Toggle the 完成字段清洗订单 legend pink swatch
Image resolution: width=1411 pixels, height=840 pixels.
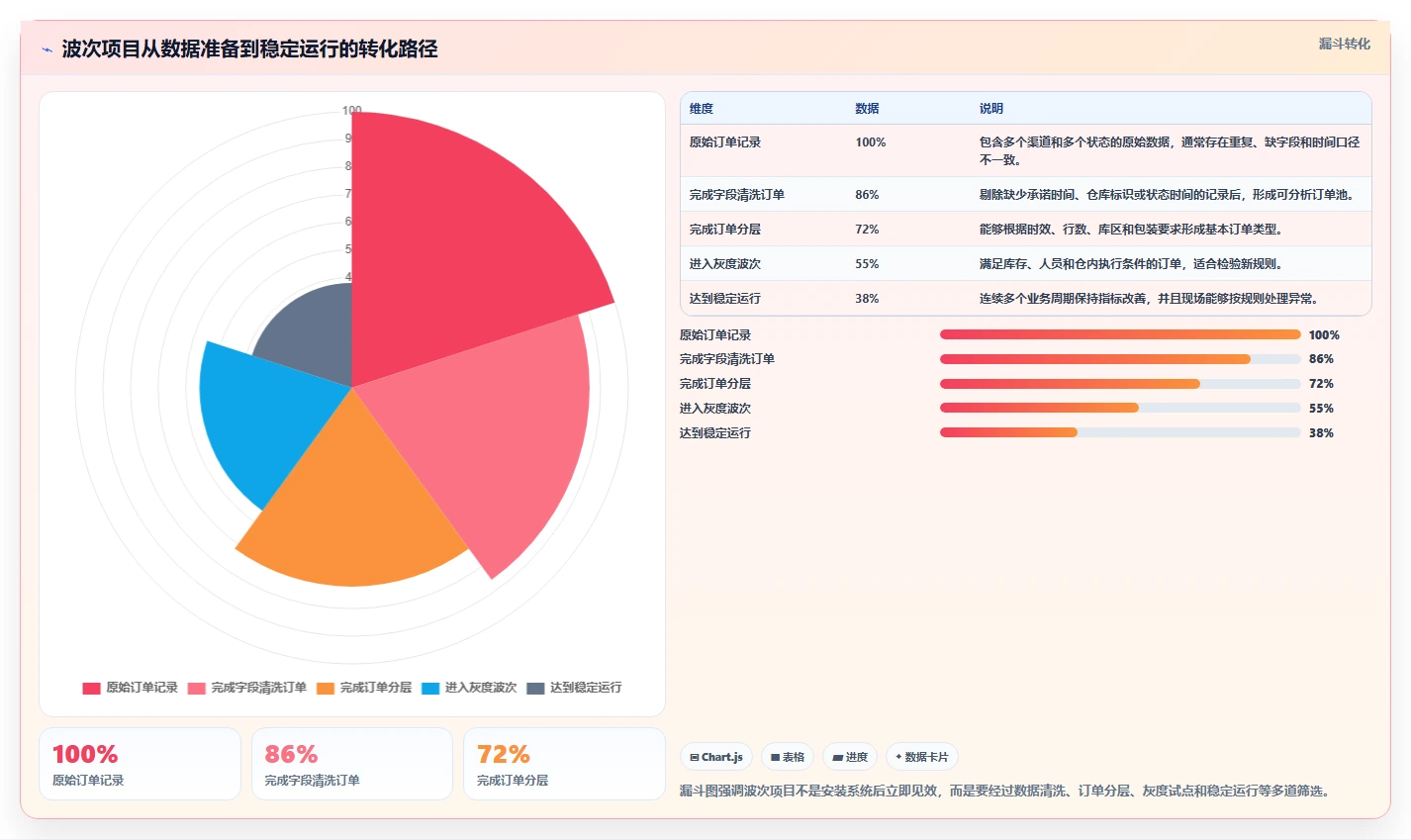196,688
